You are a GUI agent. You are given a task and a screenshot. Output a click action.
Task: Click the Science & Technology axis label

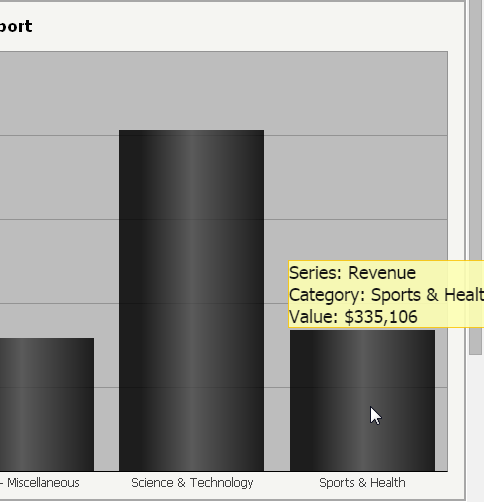(x=192, y=483)
